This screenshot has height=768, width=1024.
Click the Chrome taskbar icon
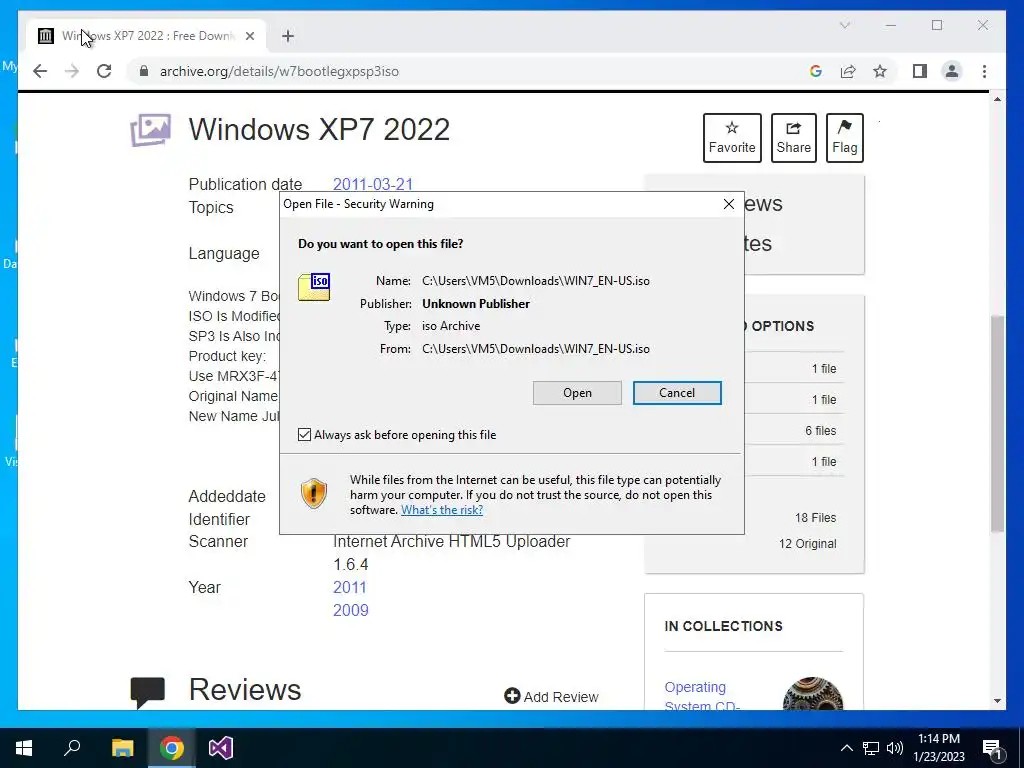(172, 748)
